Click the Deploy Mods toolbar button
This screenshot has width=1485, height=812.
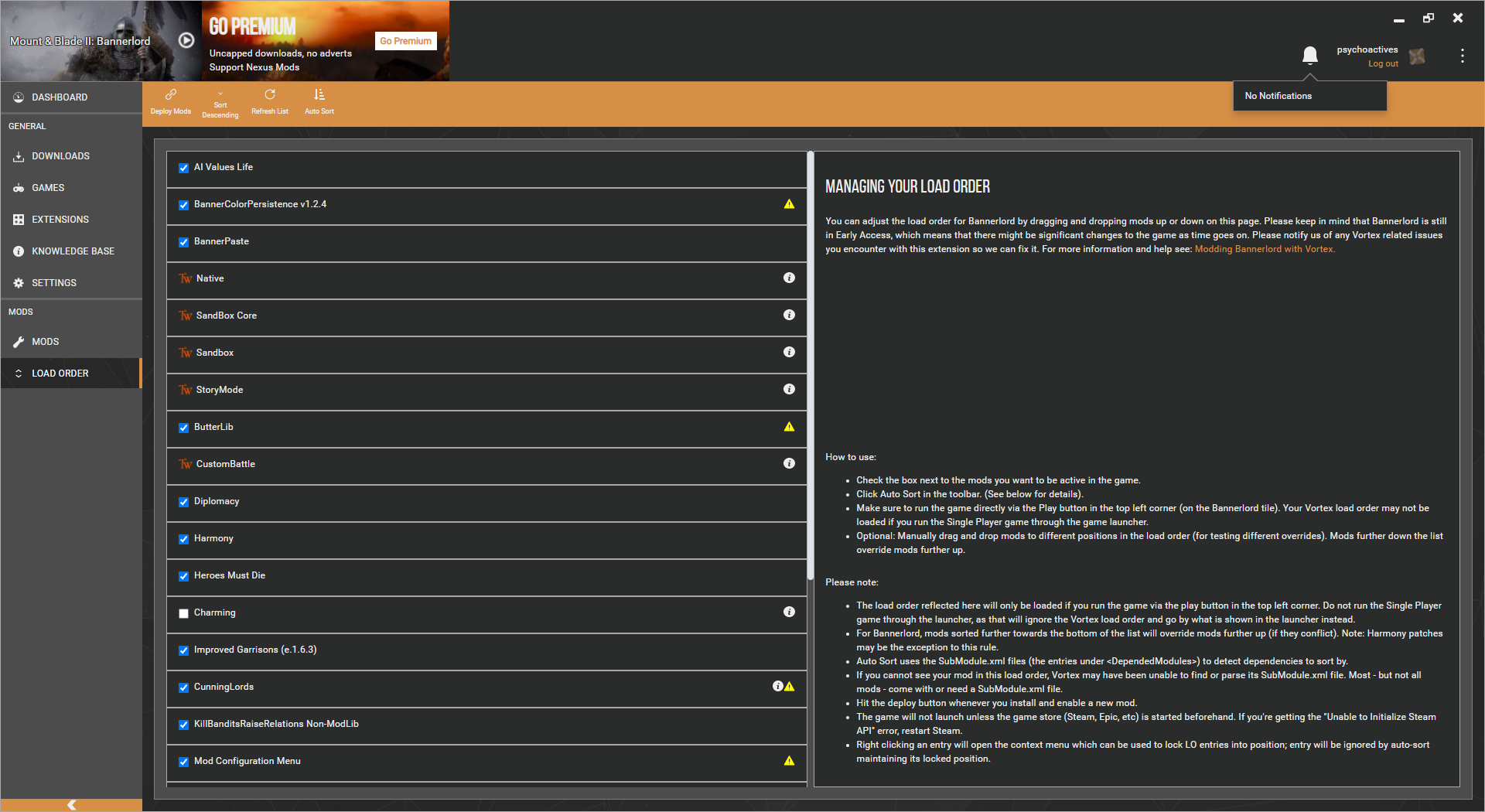coord(171,101)
